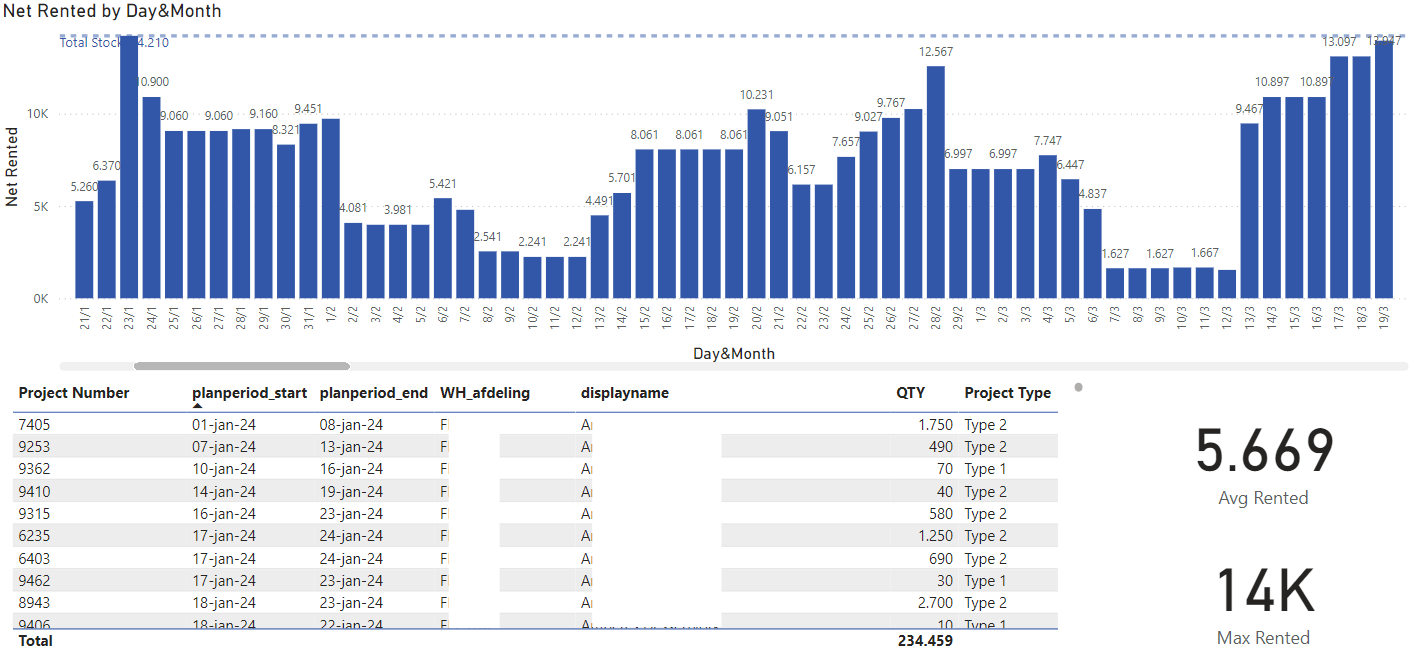Click the QTY value 1.750
This screenshot has width=1412, height=653.
(935, 424)
